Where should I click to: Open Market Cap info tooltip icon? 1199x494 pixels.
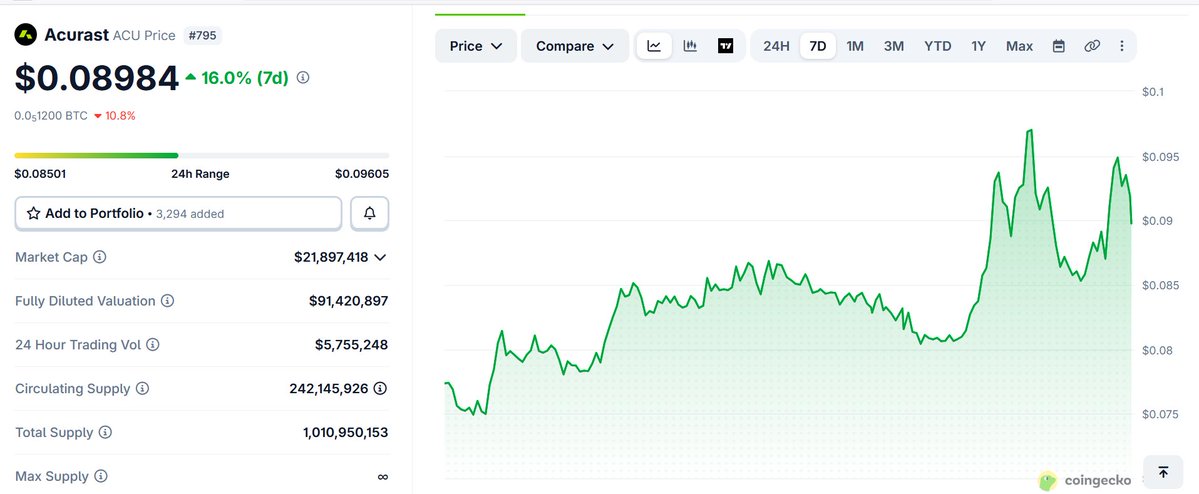pos(99,257)
